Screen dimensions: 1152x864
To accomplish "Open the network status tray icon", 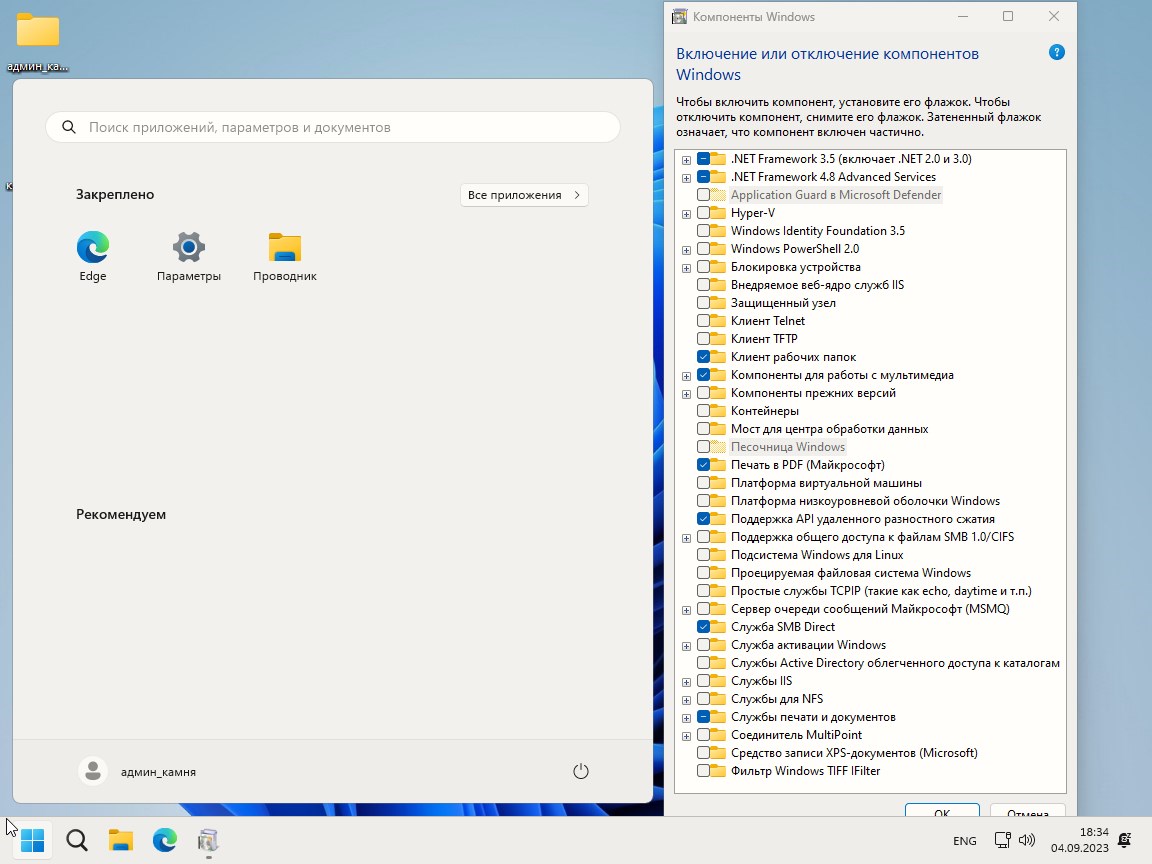I will pyautogui.click(x=1002, y=840).
